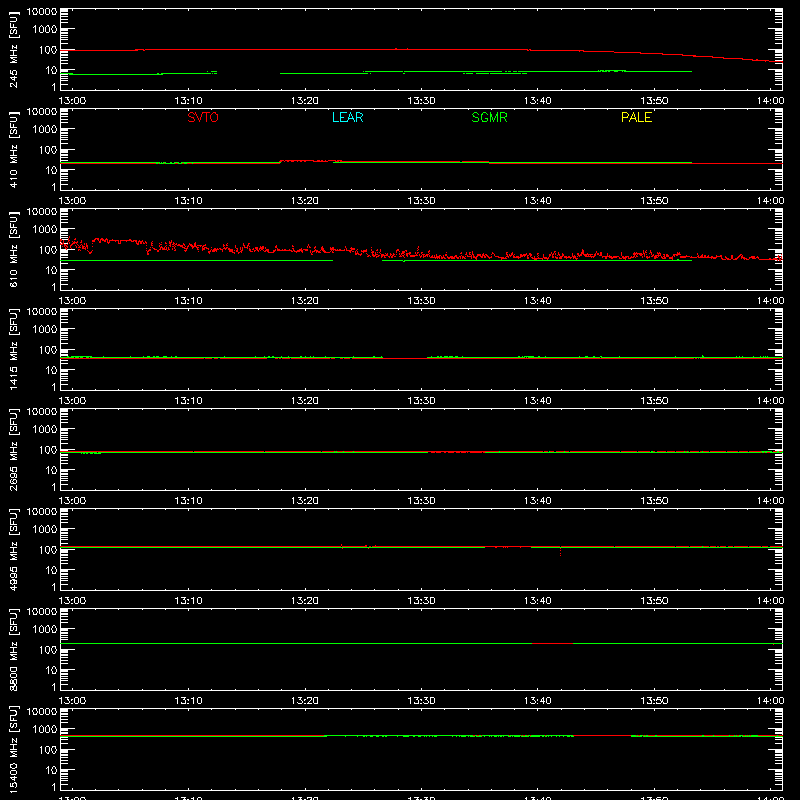Click the 610 MHz panel's 13:30 time label
The image size is (800, 800).
(x=421, y=301)
